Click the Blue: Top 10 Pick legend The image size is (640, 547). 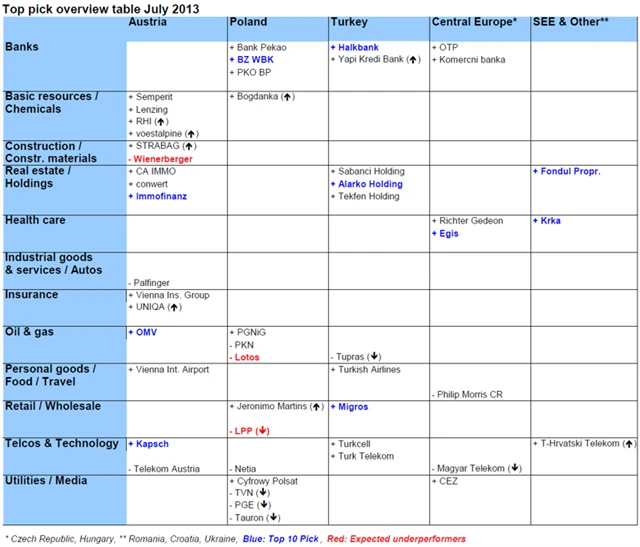tap(280, 539)
